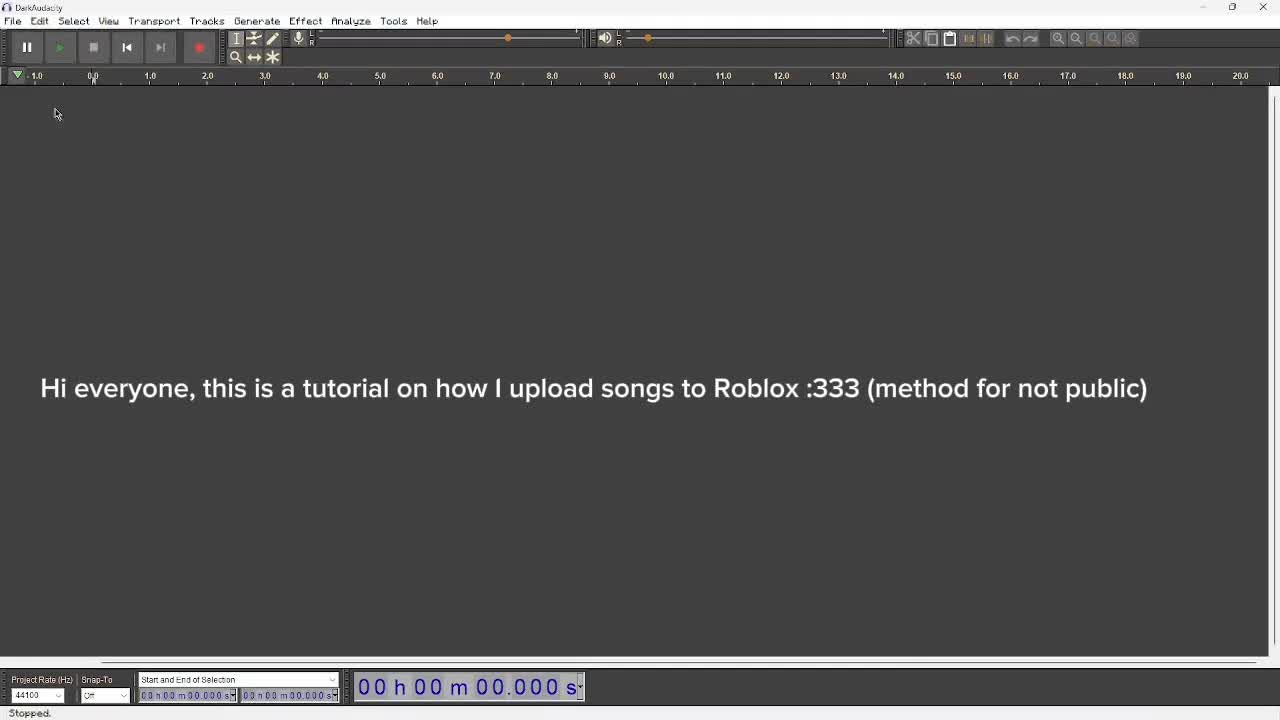Screen dimensions: 1280x720
Task: Skip to start of the project
Action: click(127, 47)
